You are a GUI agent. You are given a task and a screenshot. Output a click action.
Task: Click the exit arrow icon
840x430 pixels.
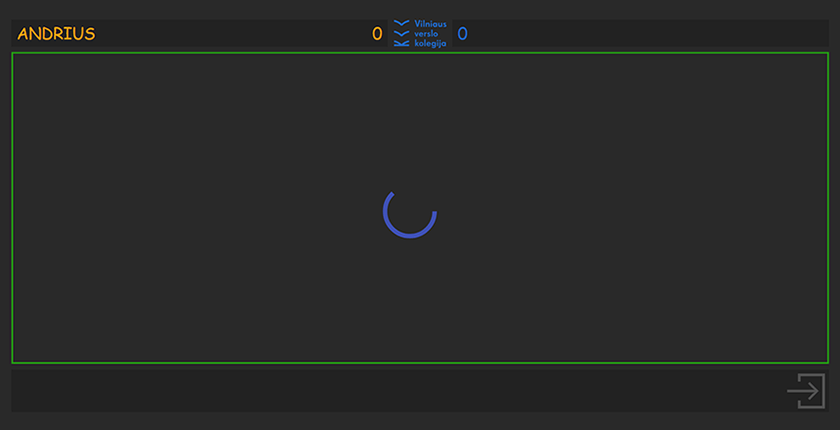pyautogui.click(x=806, y=390)
